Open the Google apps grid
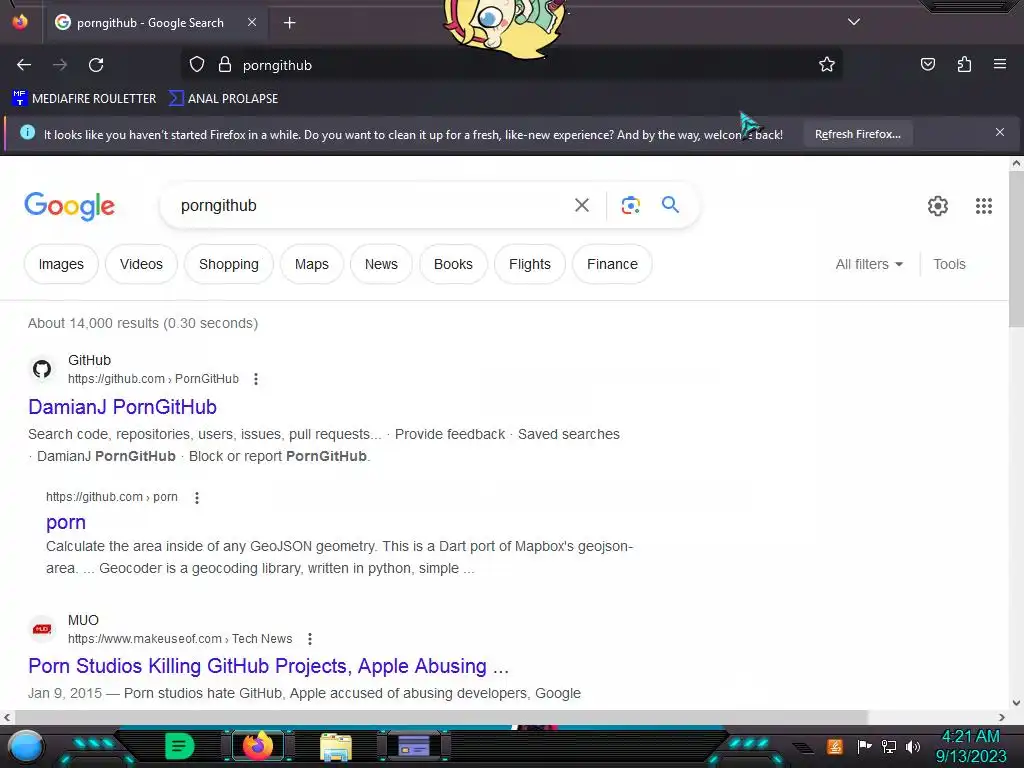This screenshot has height=768, width=1024. coord(984,206)
